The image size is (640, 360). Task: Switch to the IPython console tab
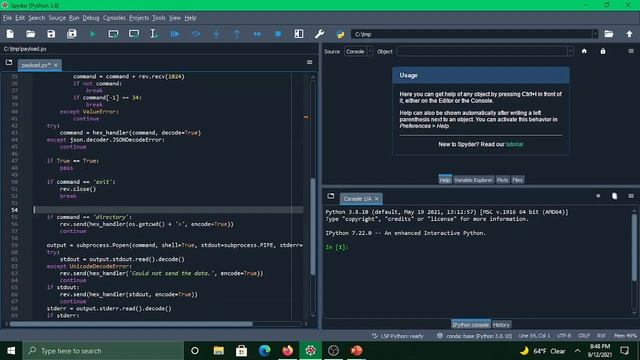click(471, 325)
